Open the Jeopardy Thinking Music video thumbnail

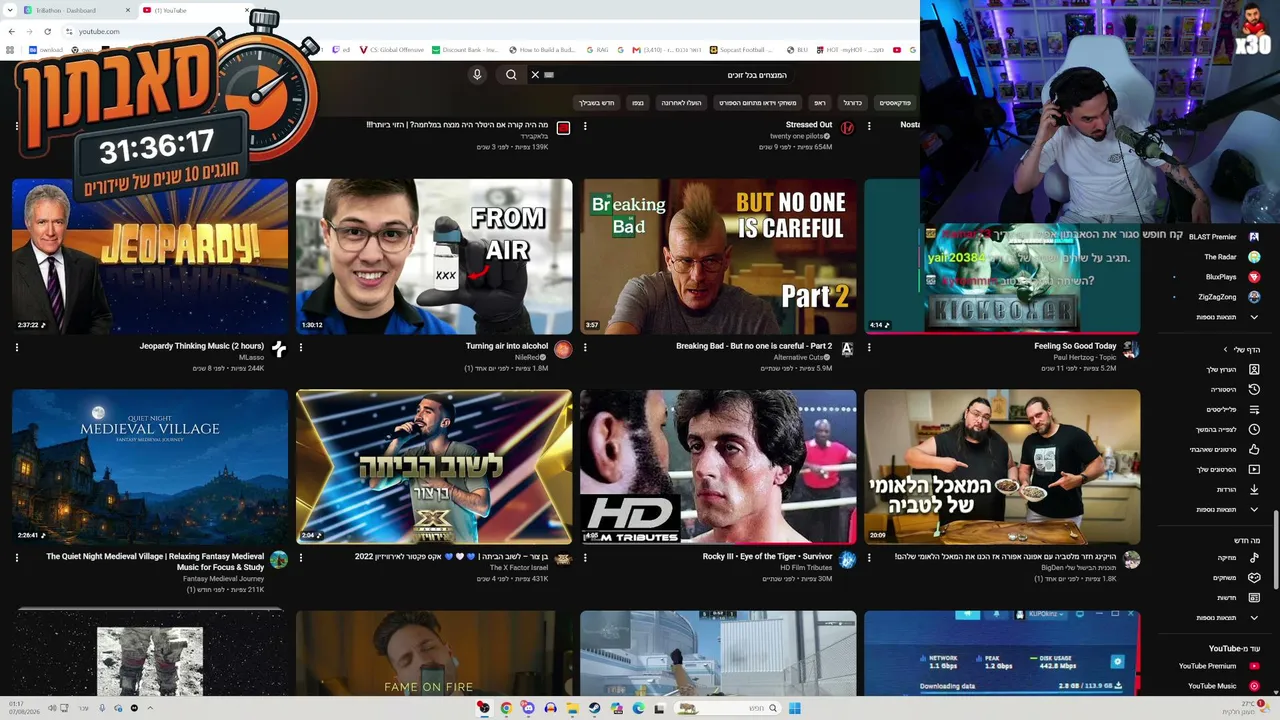pyautogui.click(x=150, y=257)
